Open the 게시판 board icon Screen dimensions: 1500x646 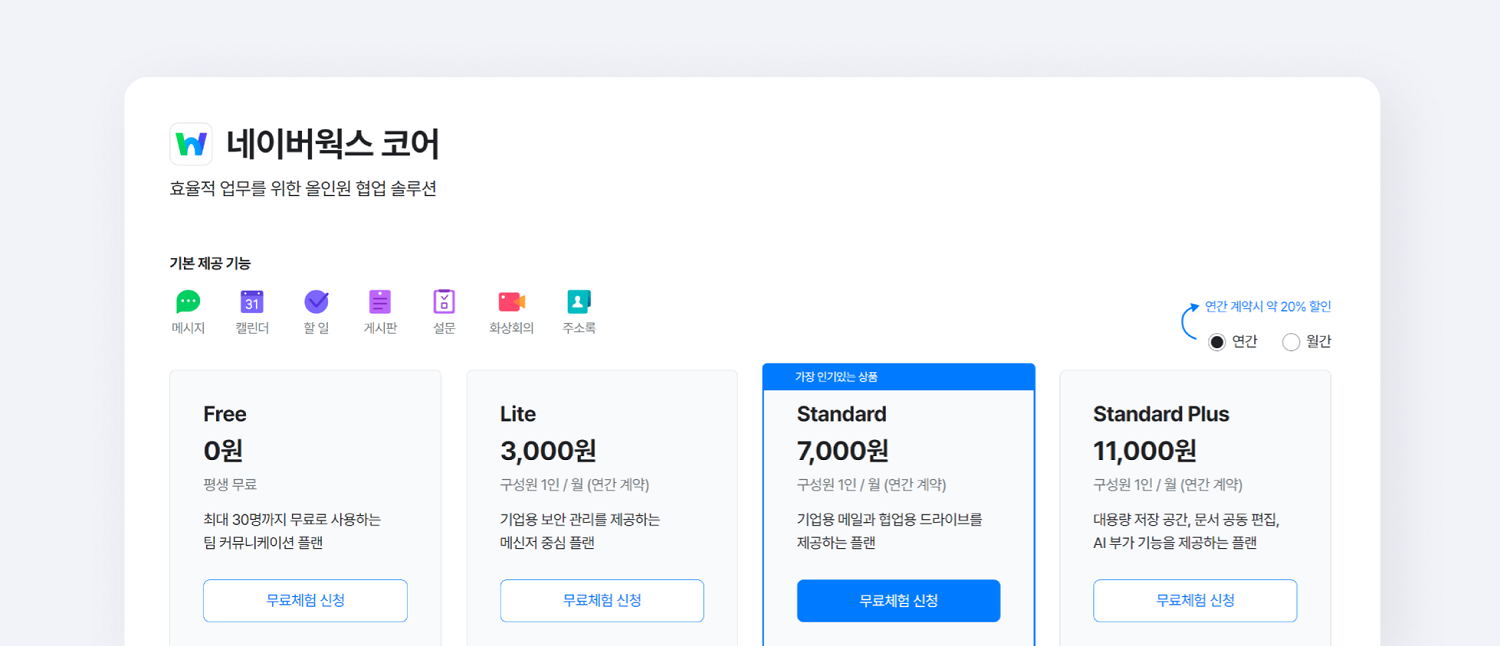pos(380,303)
